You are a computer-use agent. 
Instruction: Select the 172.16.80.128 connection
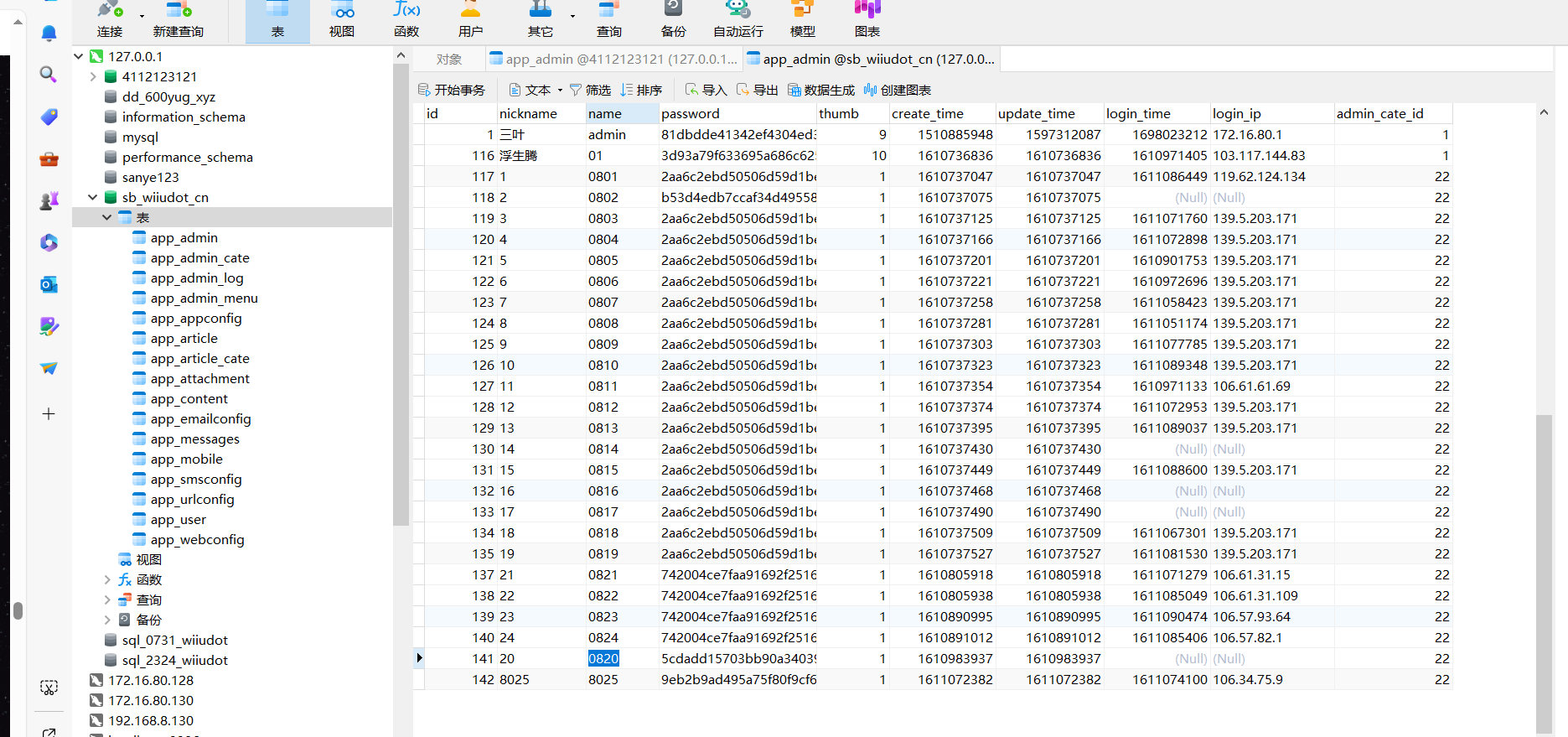[150, 680]
